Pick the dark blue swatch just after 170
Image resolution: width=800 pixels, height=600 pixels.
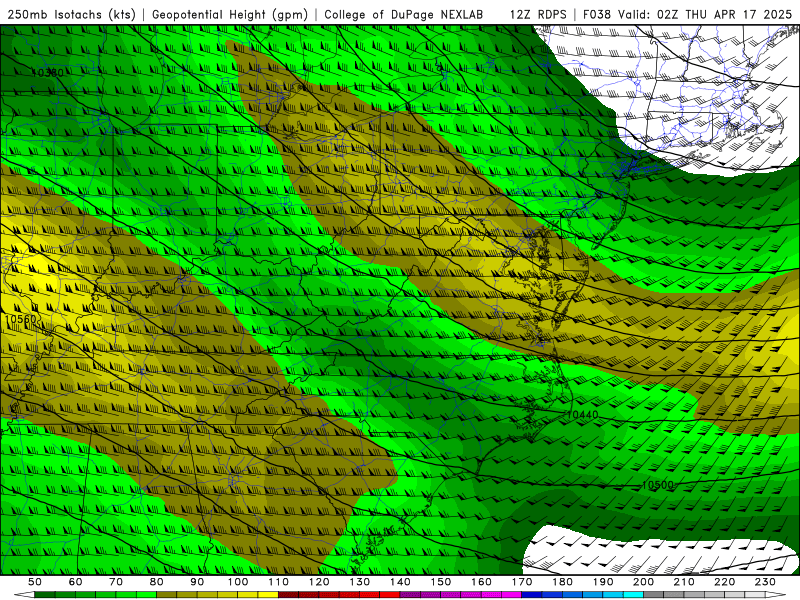(532, 595)
